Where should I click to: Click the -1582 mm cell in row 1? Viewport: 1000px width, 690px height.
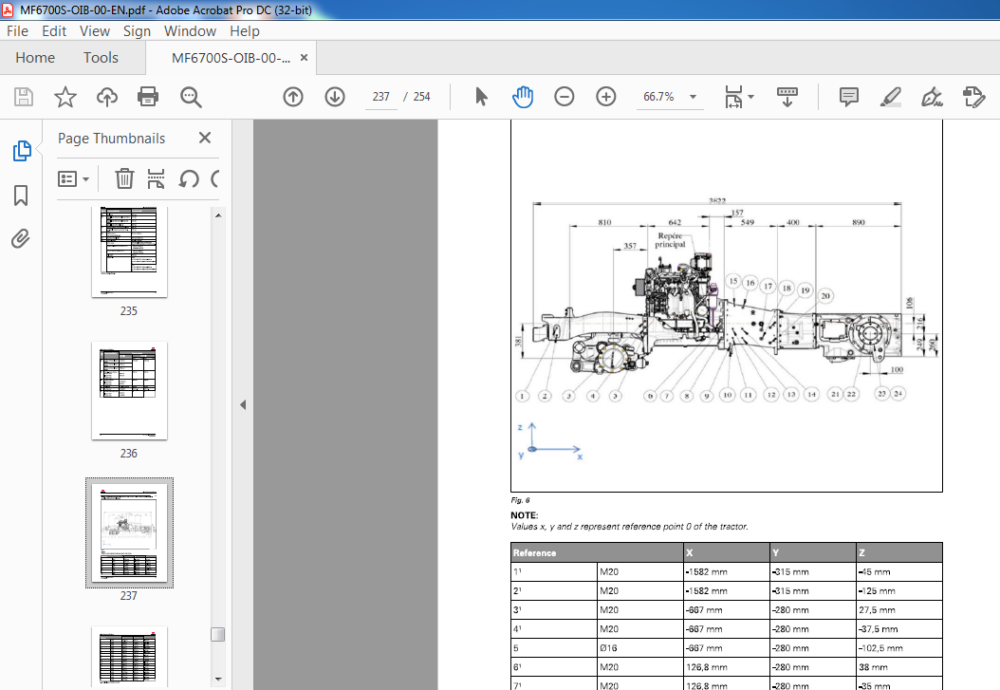pos(726,572)
